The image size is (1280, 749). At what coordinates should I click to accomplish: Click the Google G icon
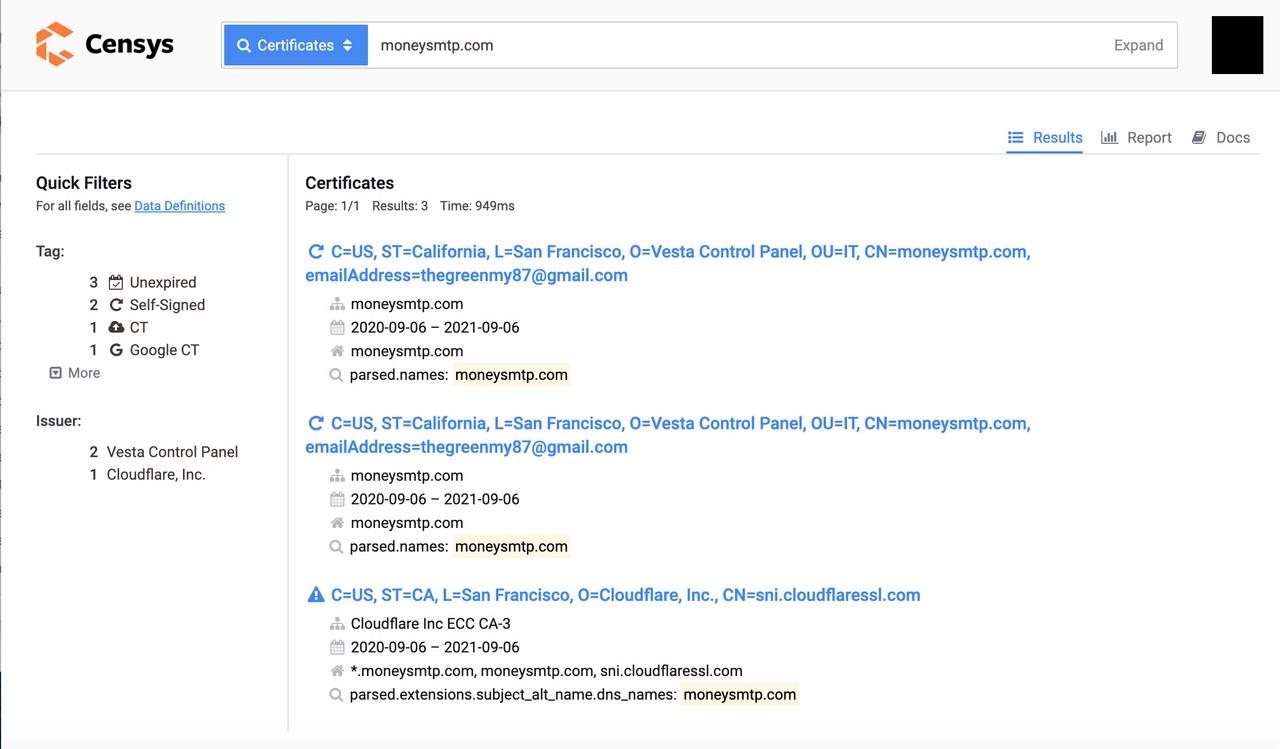click(116, 350)
